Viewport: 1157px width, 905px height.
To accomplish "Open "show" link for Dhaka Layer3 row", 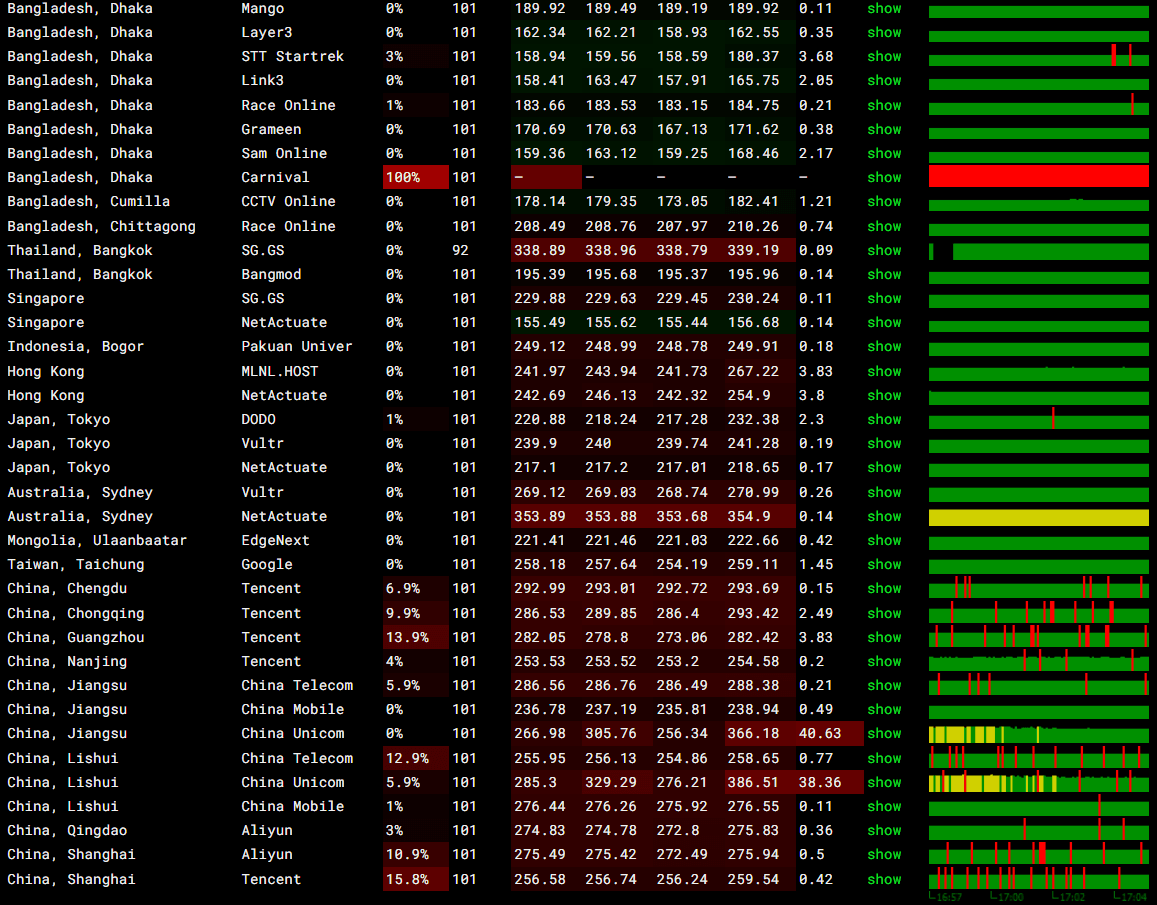I will point(884,32).
